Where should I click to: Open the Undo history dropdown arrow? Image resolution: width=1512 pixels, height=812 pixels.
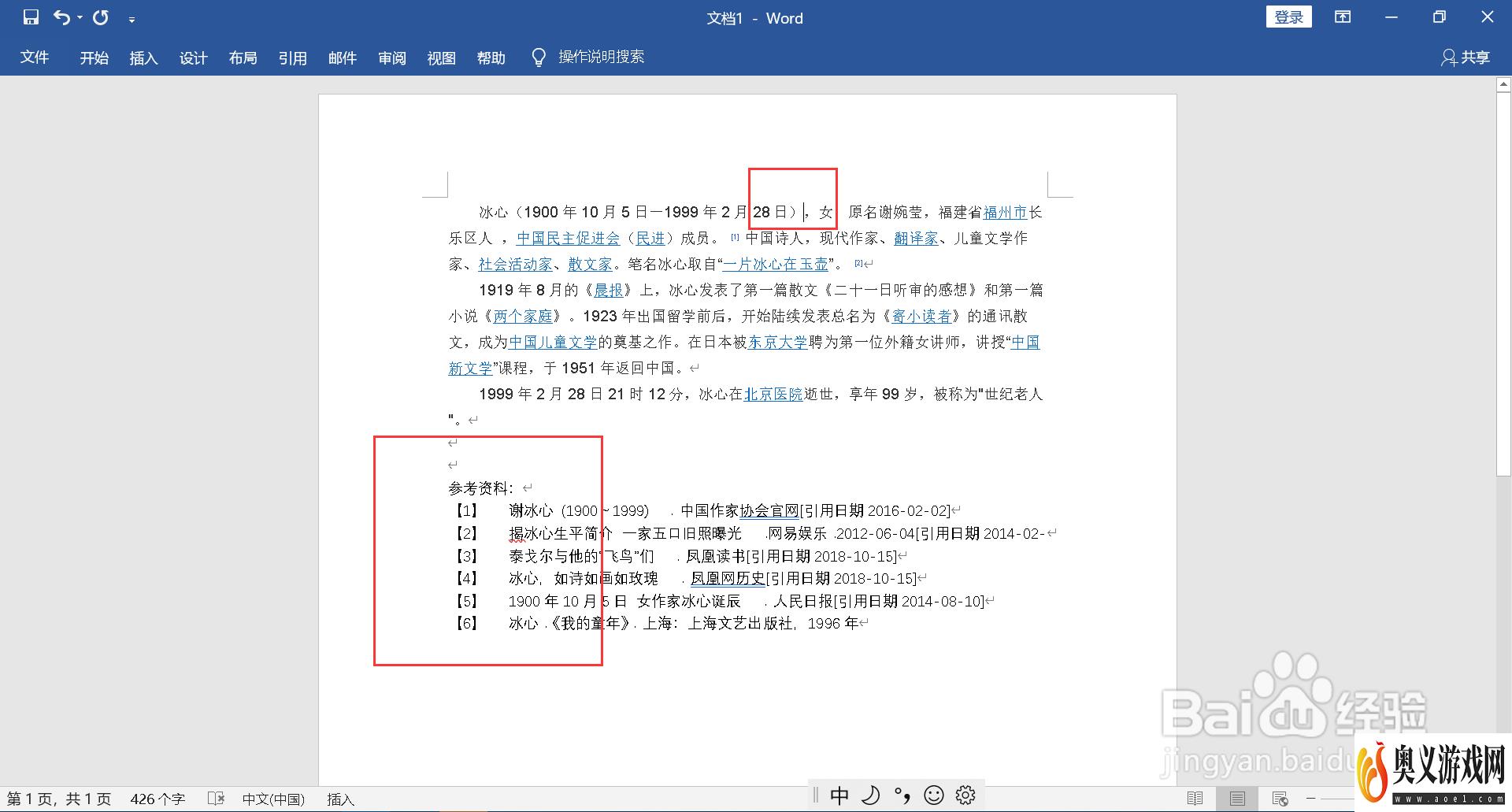click(x=80, y=18)
